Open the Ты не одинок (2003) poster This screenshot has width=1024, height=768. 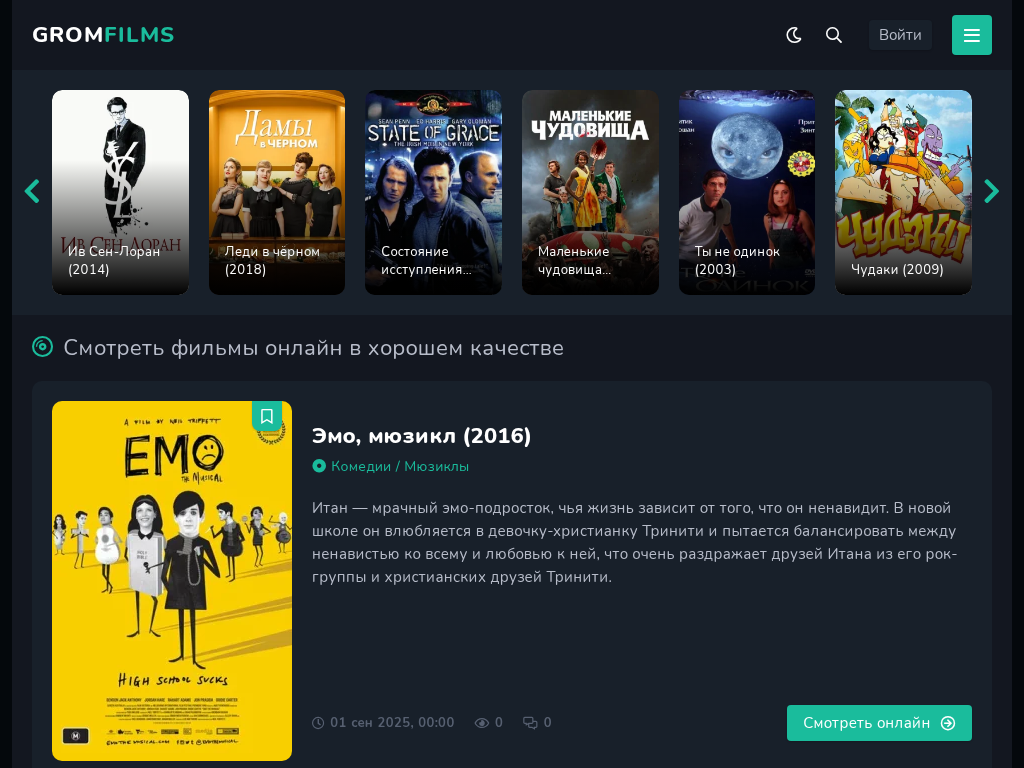click(746, 192)
